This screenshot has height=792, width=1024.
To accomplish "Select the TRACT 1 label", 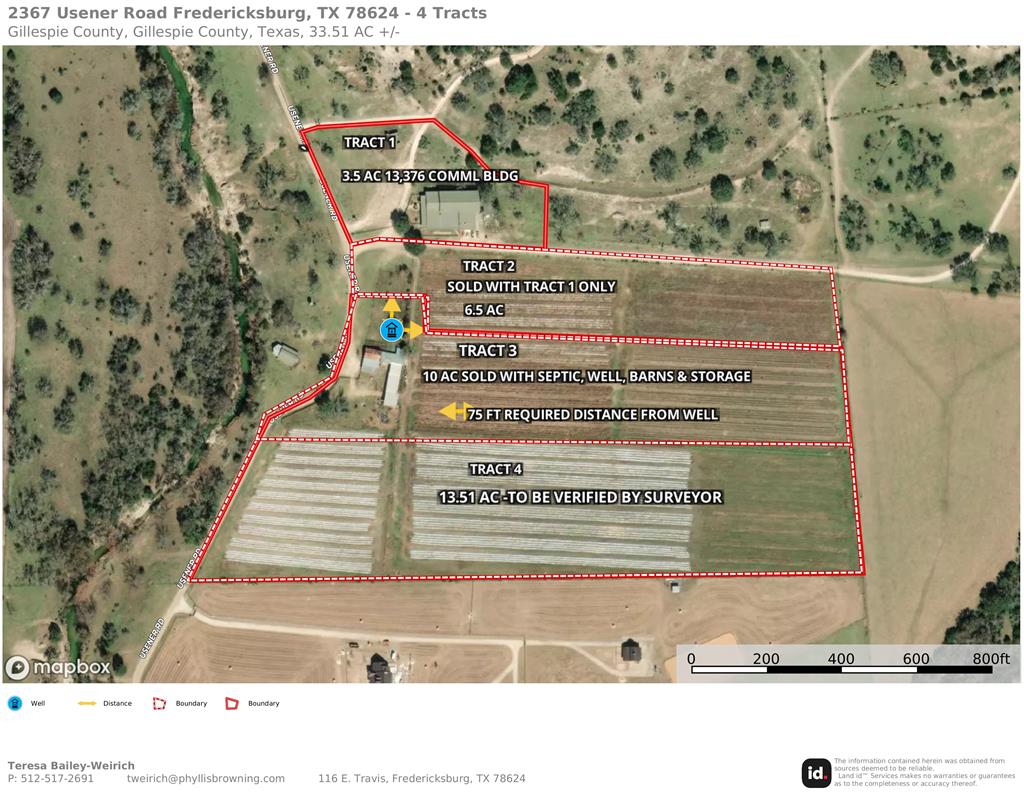I will (x=370, y=142).
